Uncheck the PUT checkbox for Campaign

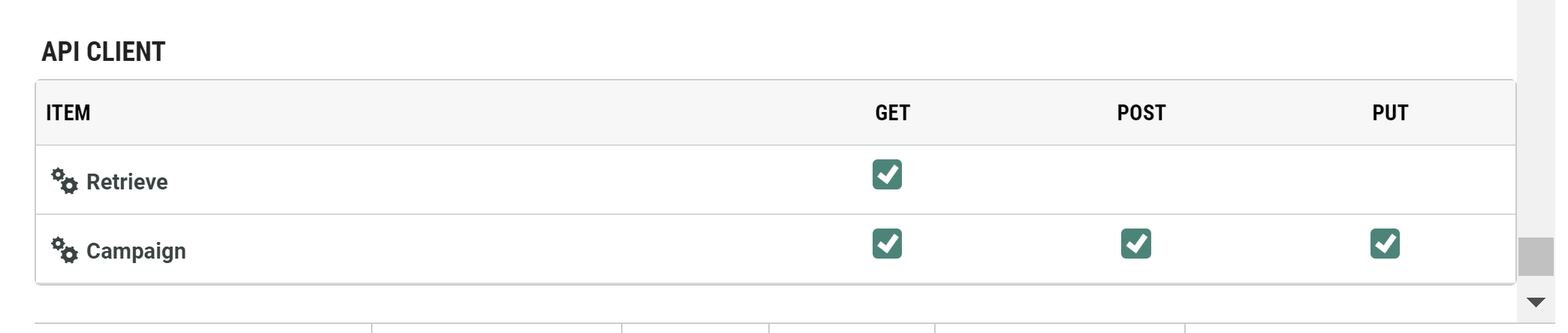tap(1384, 244)
